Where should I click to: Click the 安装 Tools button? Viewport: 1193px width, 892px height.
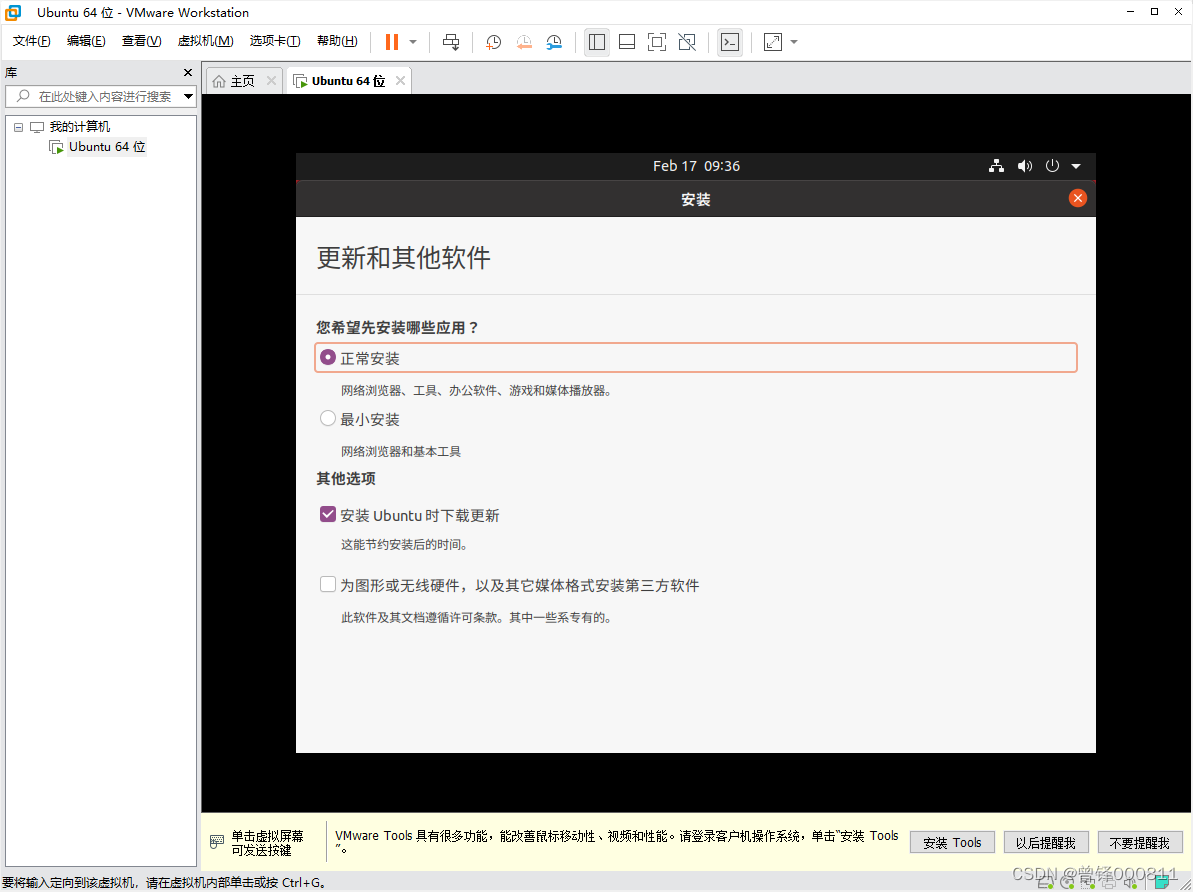coord(952,843)
